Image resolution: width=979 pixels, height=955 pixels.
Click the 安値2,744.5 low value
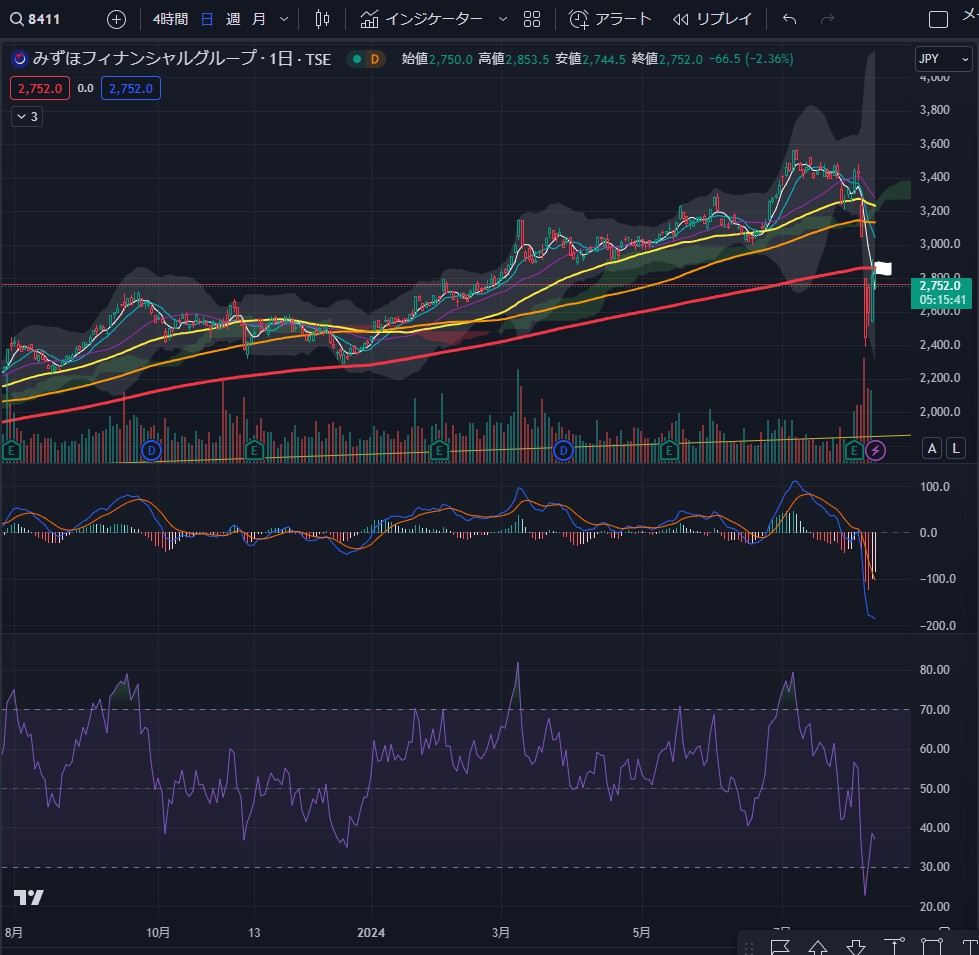pyautogui.click(x=590, y=59)
